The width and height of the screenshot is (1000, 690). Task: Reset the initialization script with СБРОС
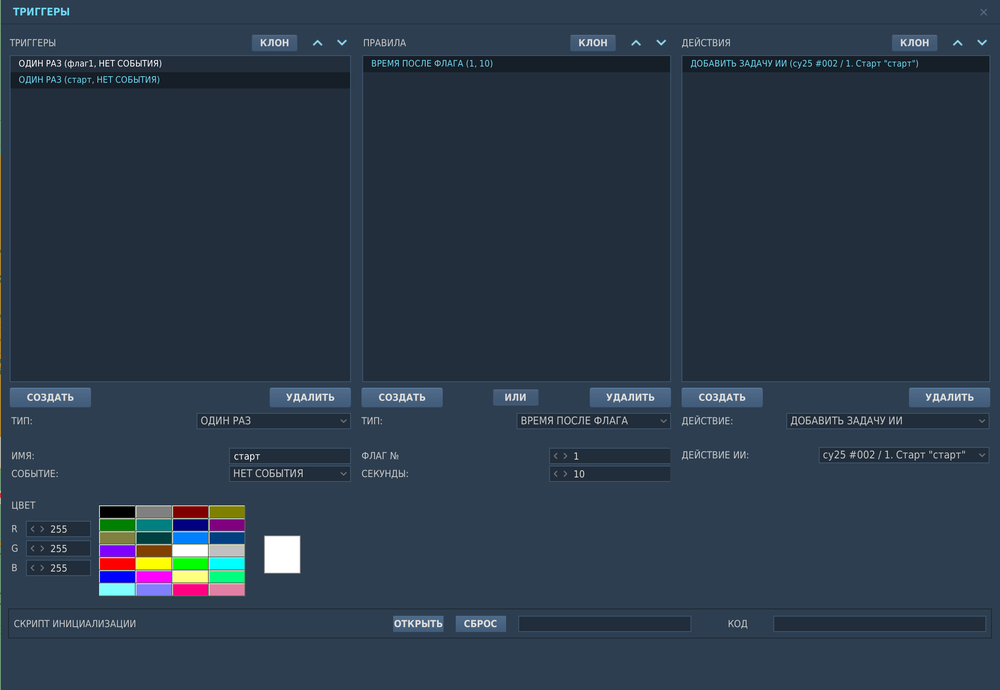click(480, 624)
